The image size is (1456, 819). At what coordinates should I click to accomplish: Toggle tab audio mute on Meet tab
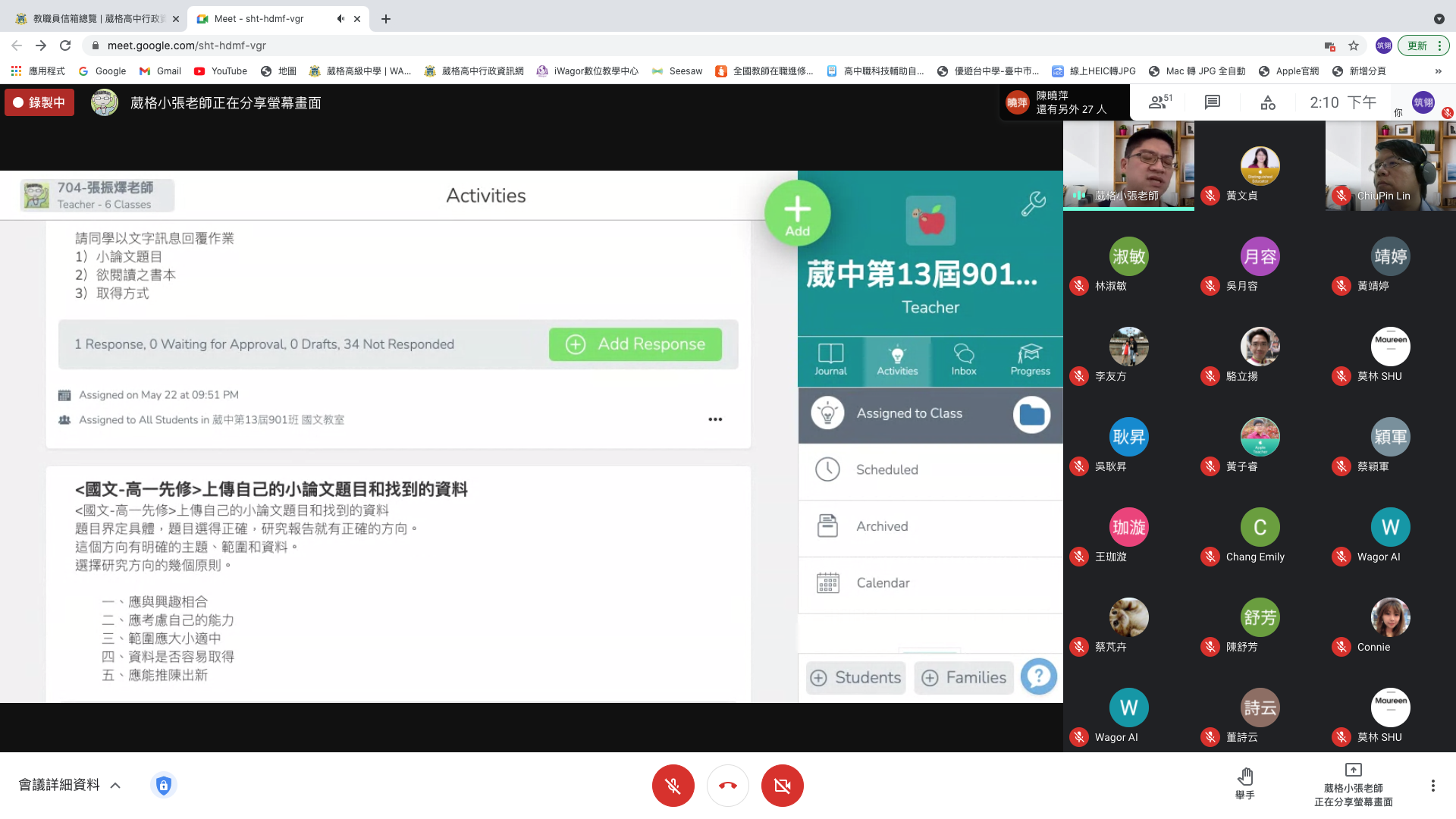tap(340, 19)
